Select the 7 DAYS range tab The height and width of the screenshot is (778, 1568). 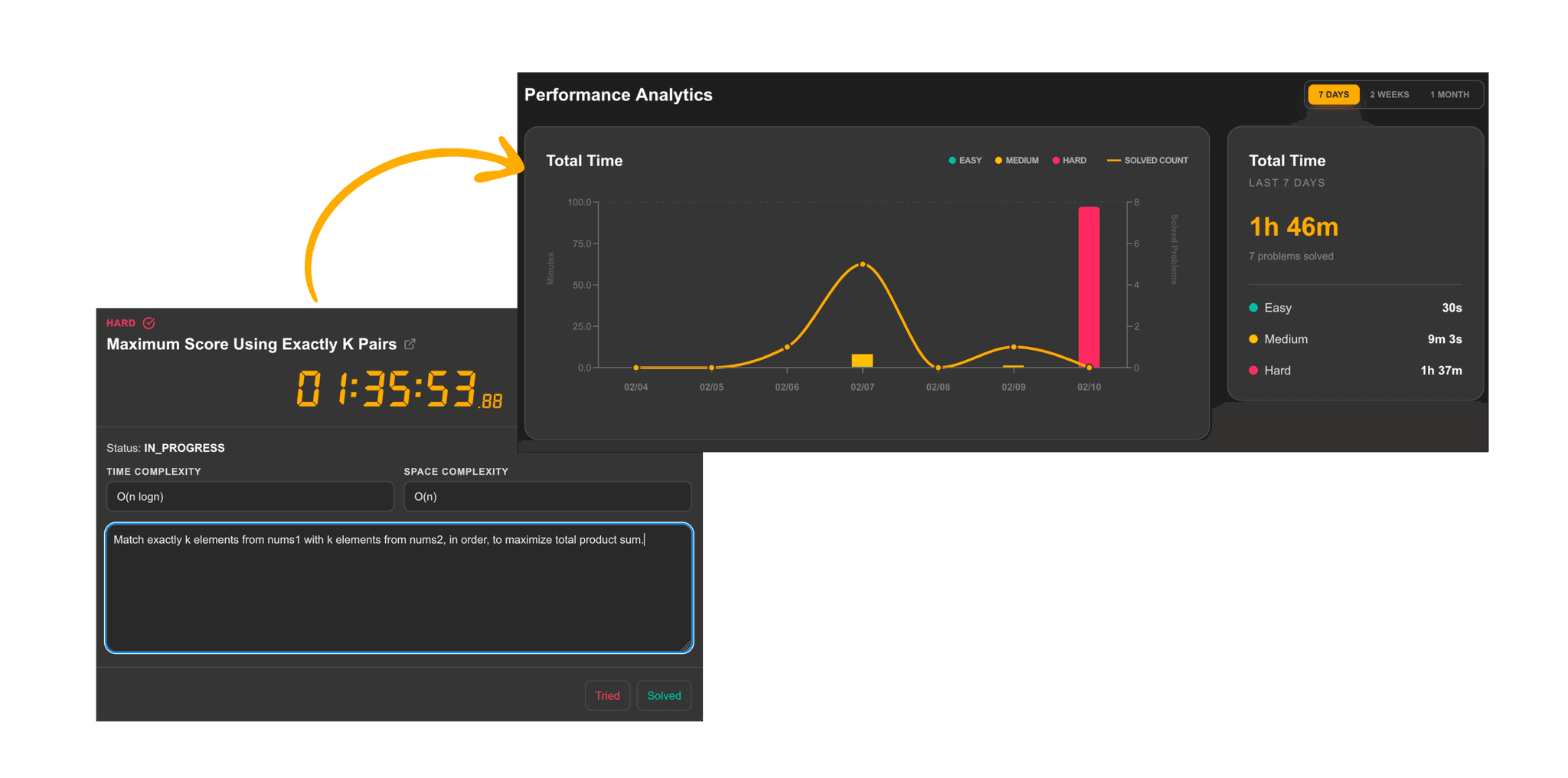click(x=1333, y=95)
